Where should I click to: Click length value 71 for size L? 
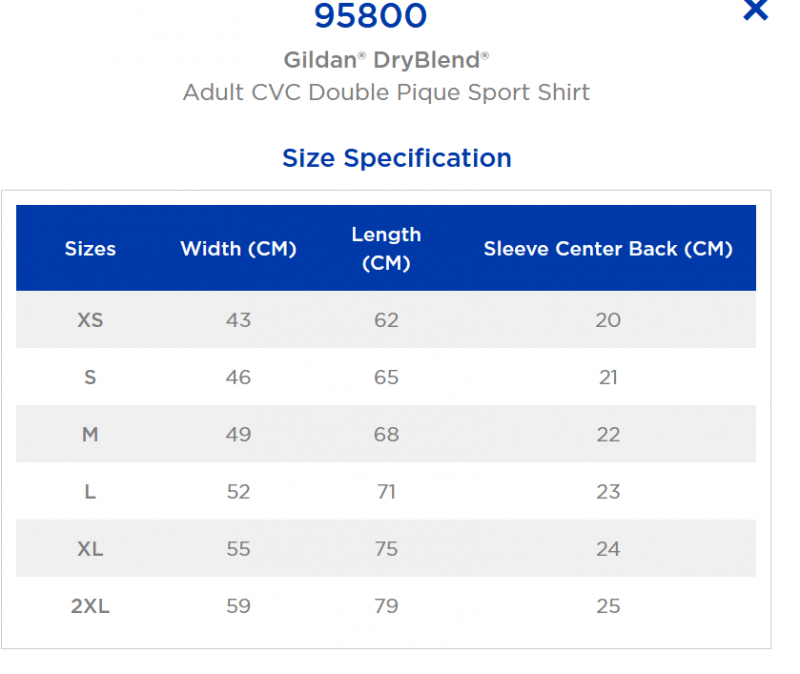pyautogui.click(x=386, y=492)
